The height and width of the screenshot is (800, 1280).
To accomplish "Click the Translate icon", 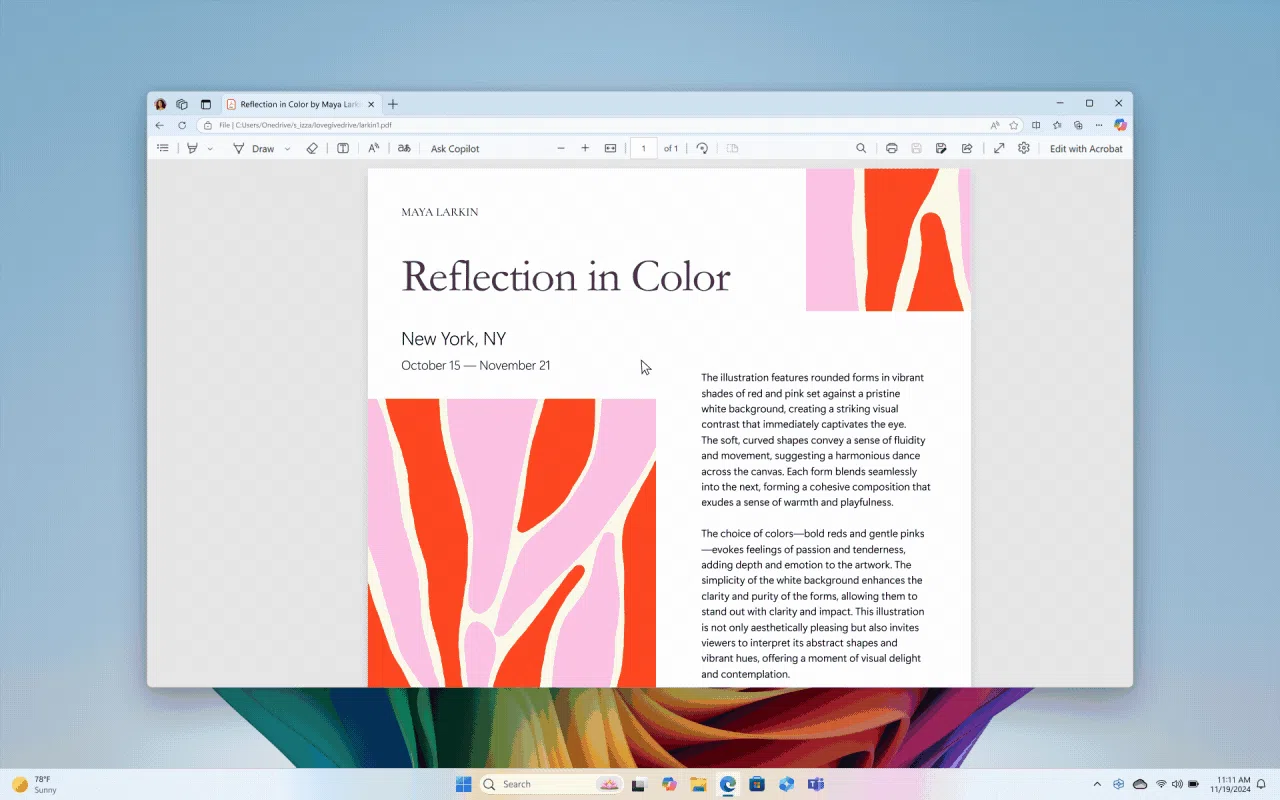I will point(404,148).
